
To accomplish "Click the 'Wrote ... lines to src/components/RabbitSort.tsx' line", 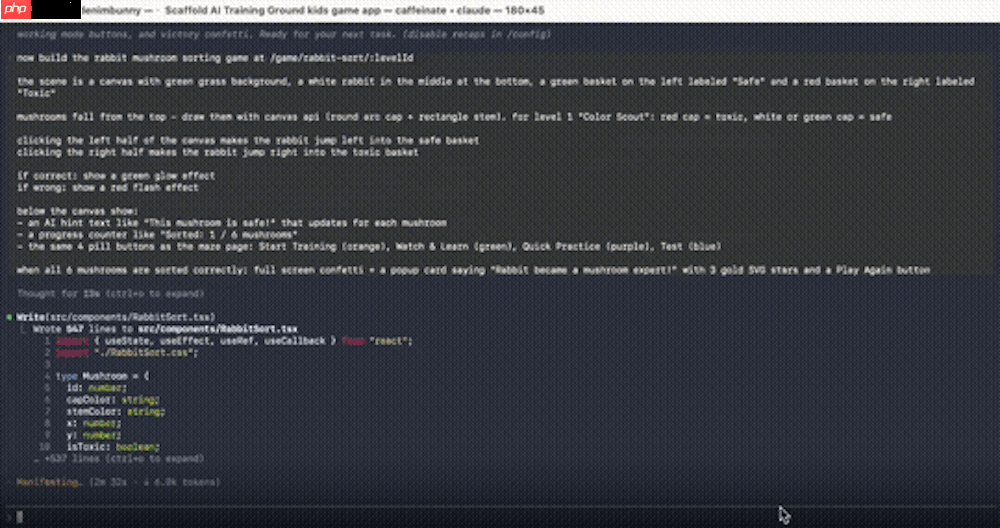I will pos(165,329).
